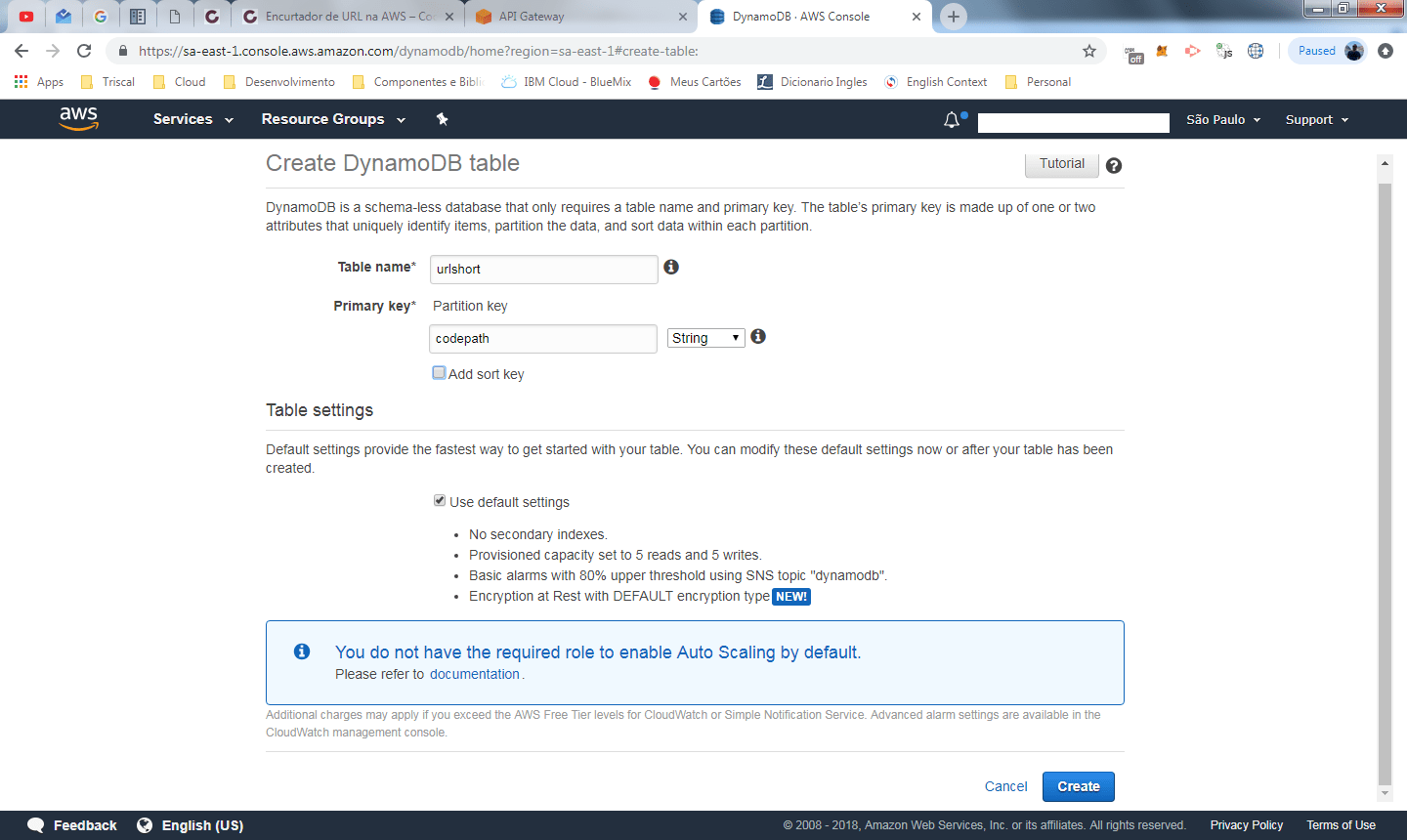Click the red arrow extension icon
Screen dimensions: 1407x840
(1193, 51)
